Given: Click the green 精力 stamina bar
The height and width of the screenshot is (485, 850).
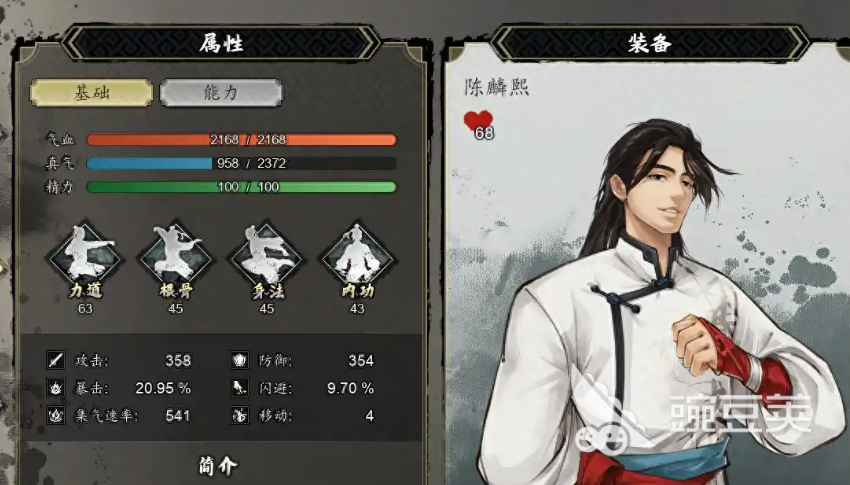Looking at the screenshot, I should 241,187.
